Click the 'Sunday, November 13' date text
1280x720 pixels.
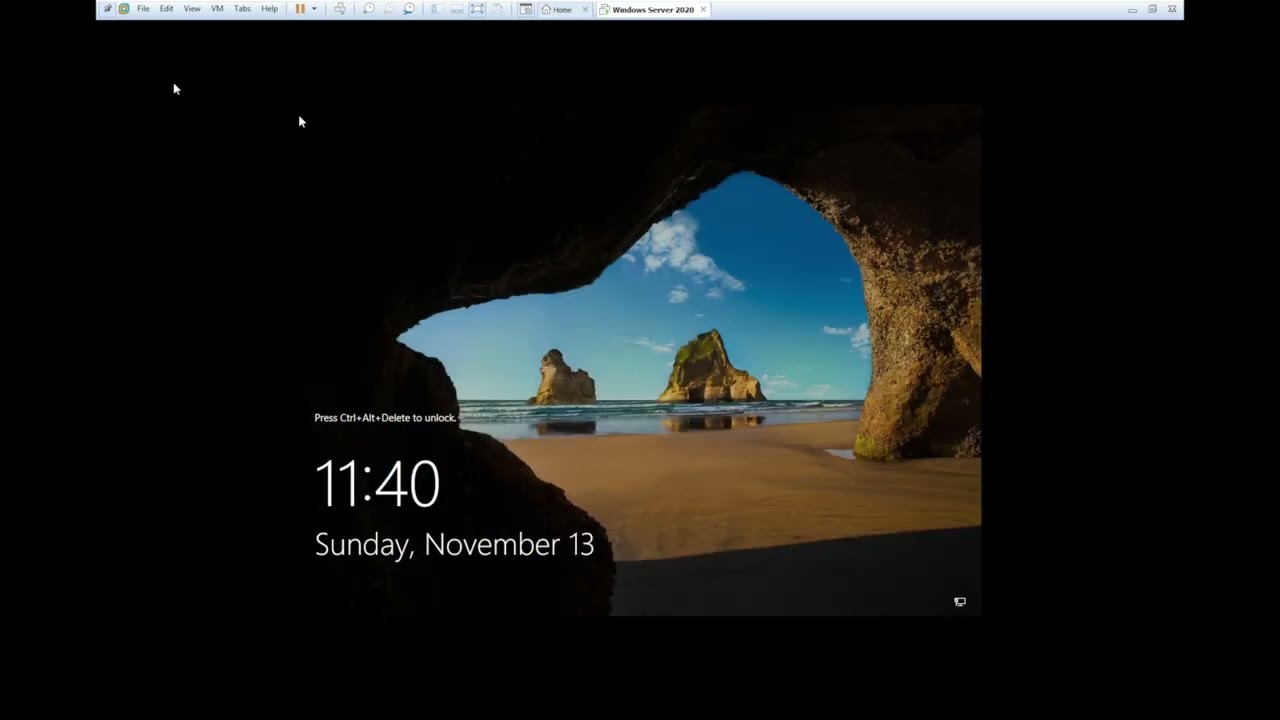click(x=454, y=545)
